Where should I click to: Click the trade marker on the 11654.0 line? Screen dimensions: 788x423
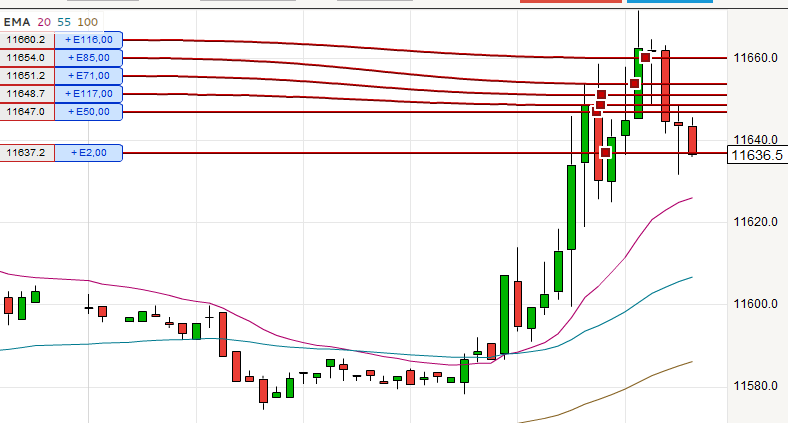point(635,83)
